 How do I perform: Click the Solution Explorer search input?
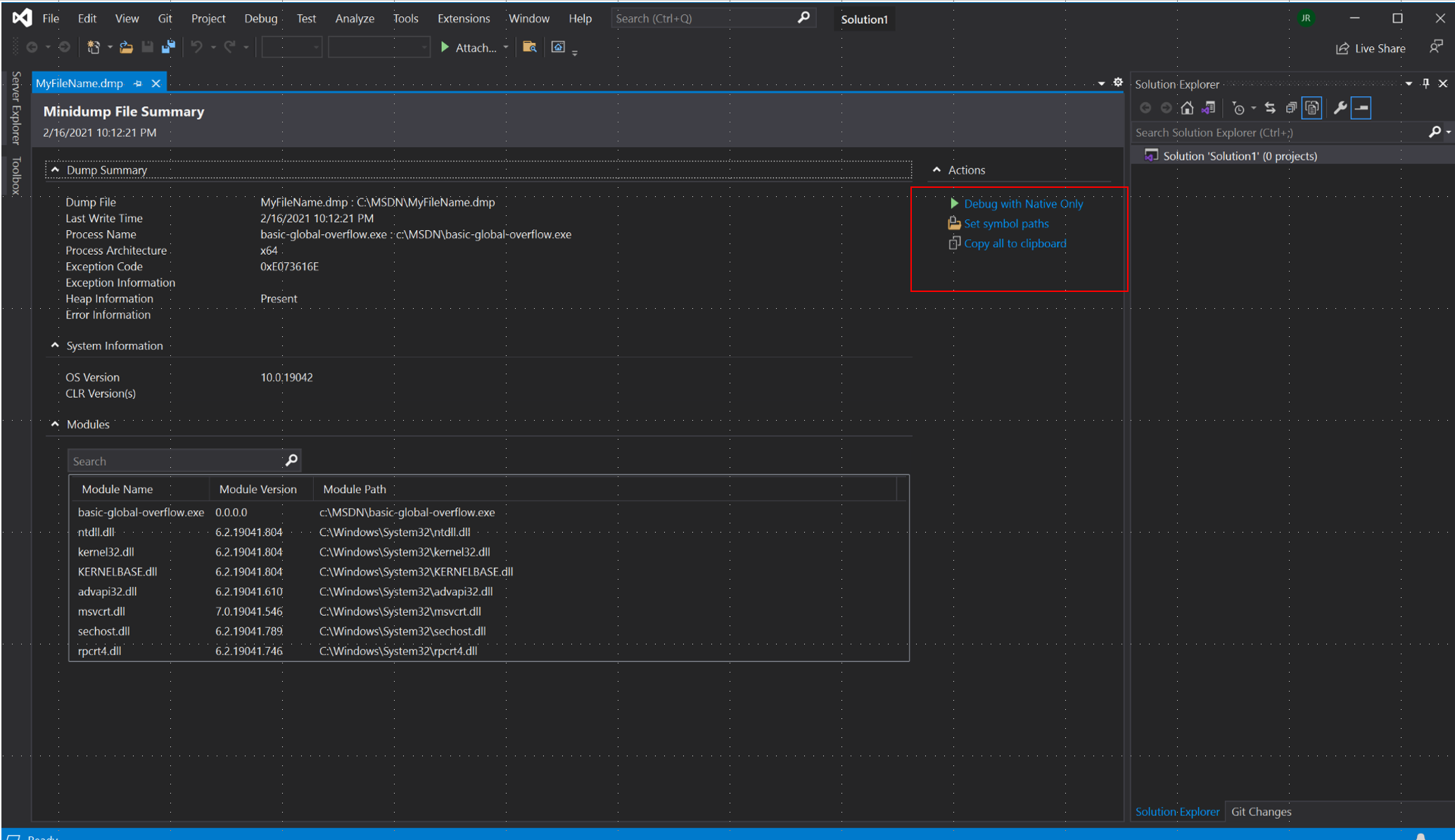pyautogui.click(x=1280, y=131)
